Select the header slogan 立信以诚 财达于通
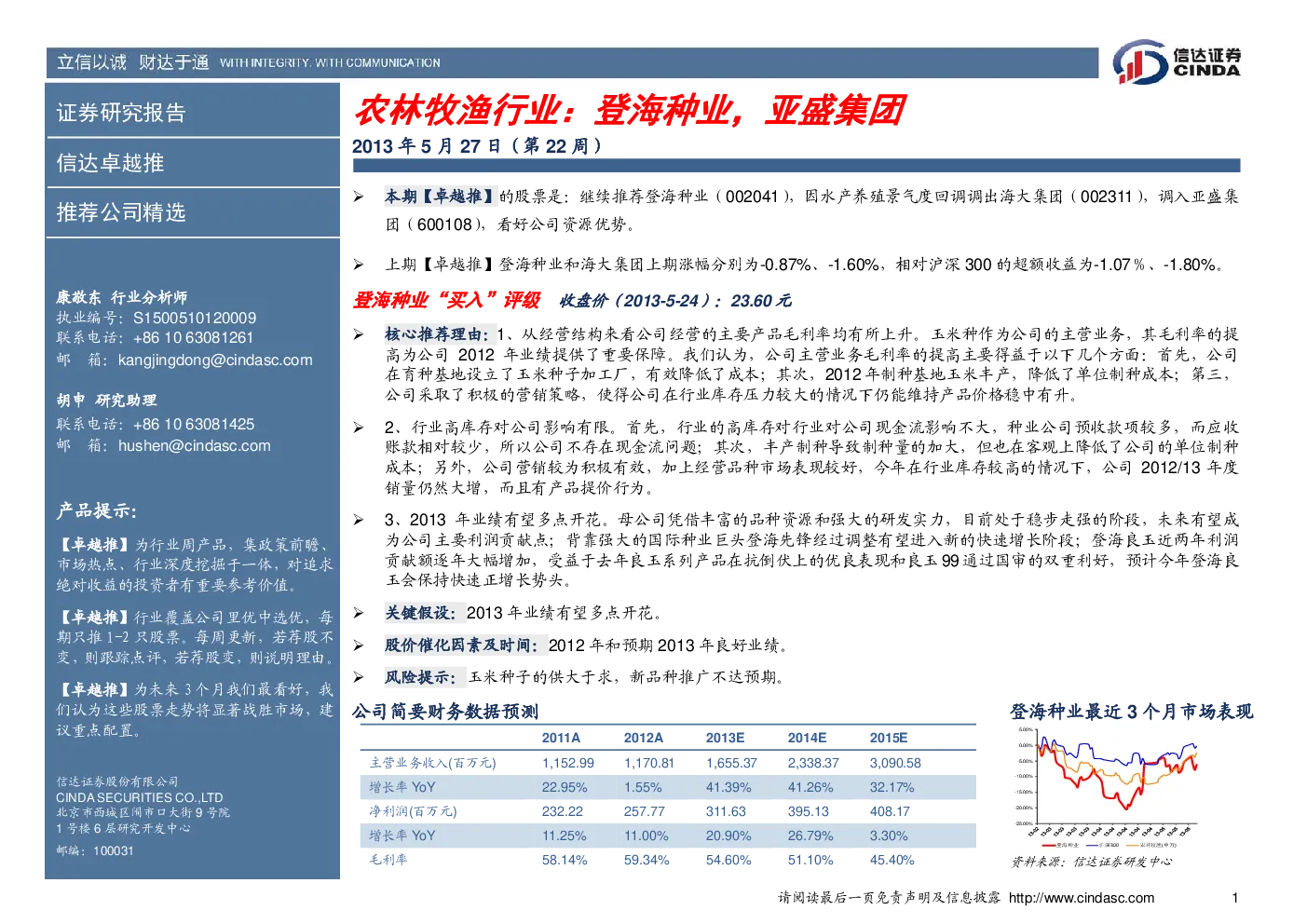The height and width of the screenshot is (924, 1307). [x=133, y=62]
